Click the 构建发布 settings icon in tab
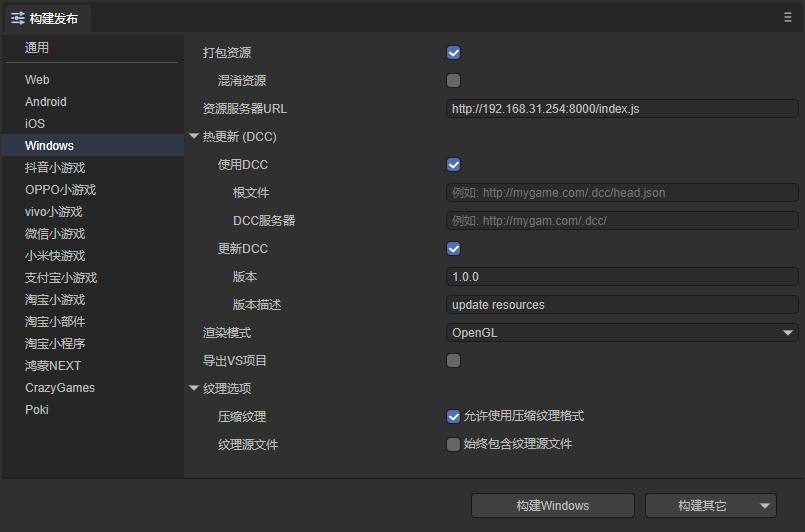Image resolution: width=805 pixels, height=532 pixels. [x=18, y=18]
